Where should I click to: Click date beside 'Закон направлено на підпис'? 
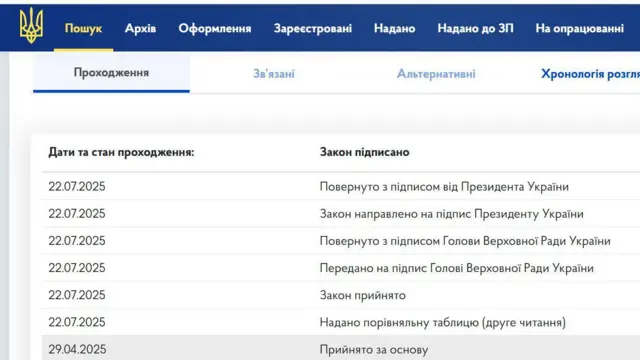77,214
